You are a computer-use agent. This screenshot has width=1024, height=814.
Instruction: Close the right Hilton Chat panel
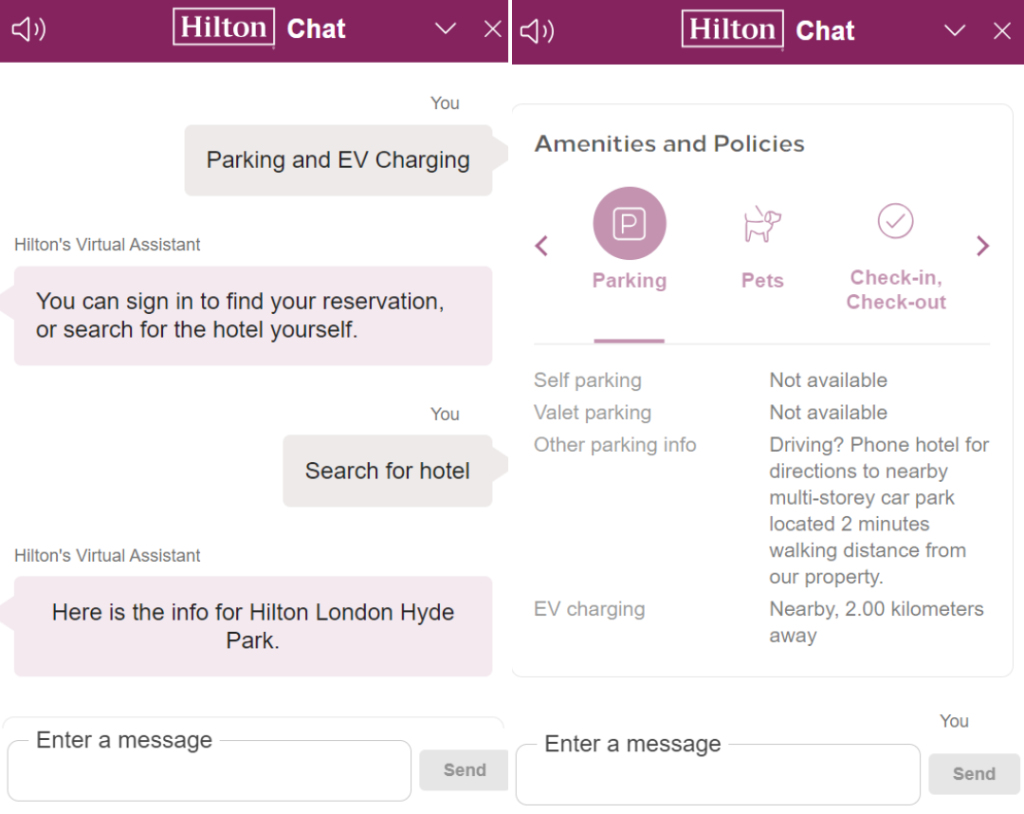(x=1002, y=31)
